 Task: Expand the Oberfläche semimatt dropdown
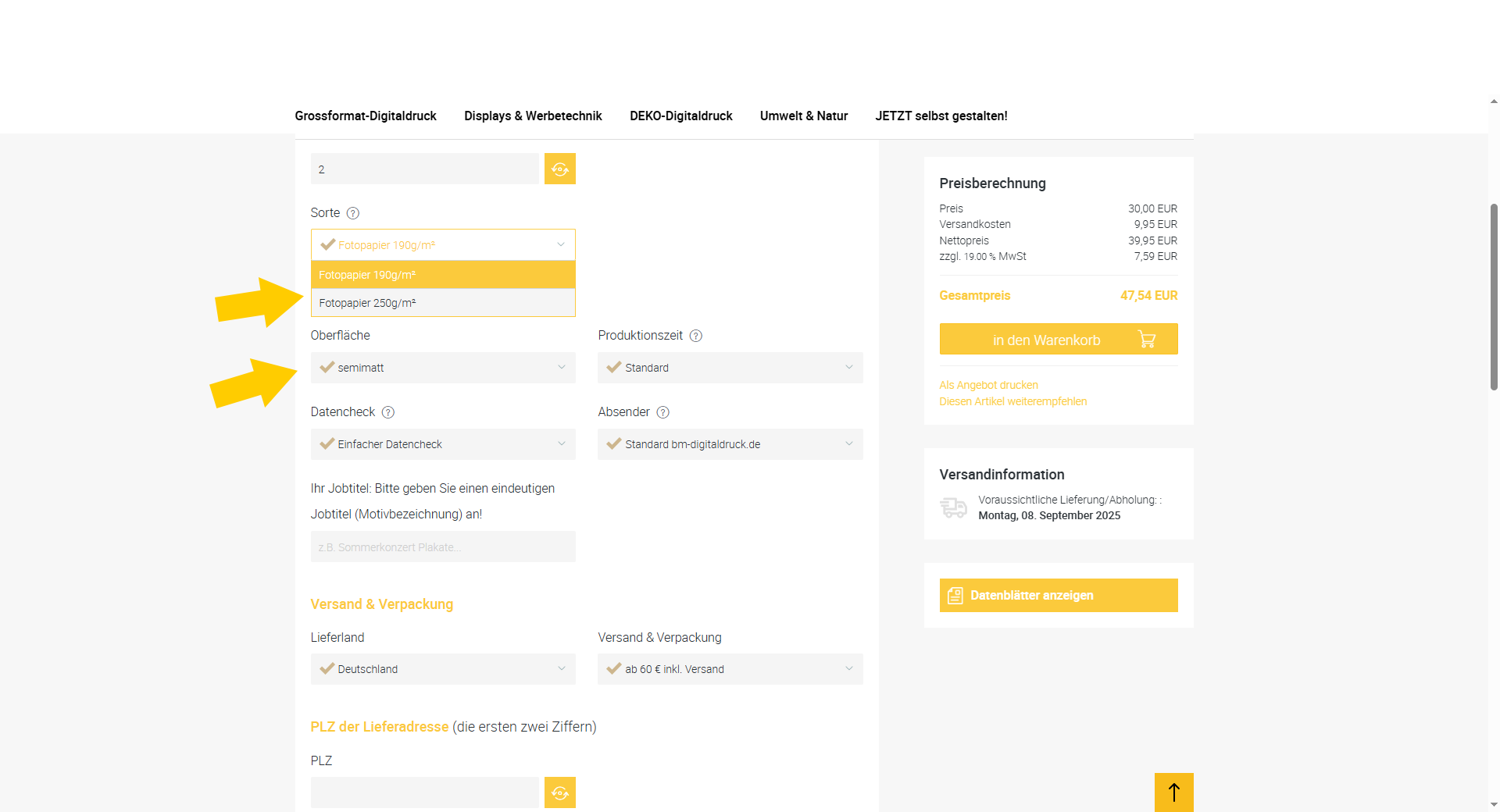pyautogui.click(x=443, y=368)
